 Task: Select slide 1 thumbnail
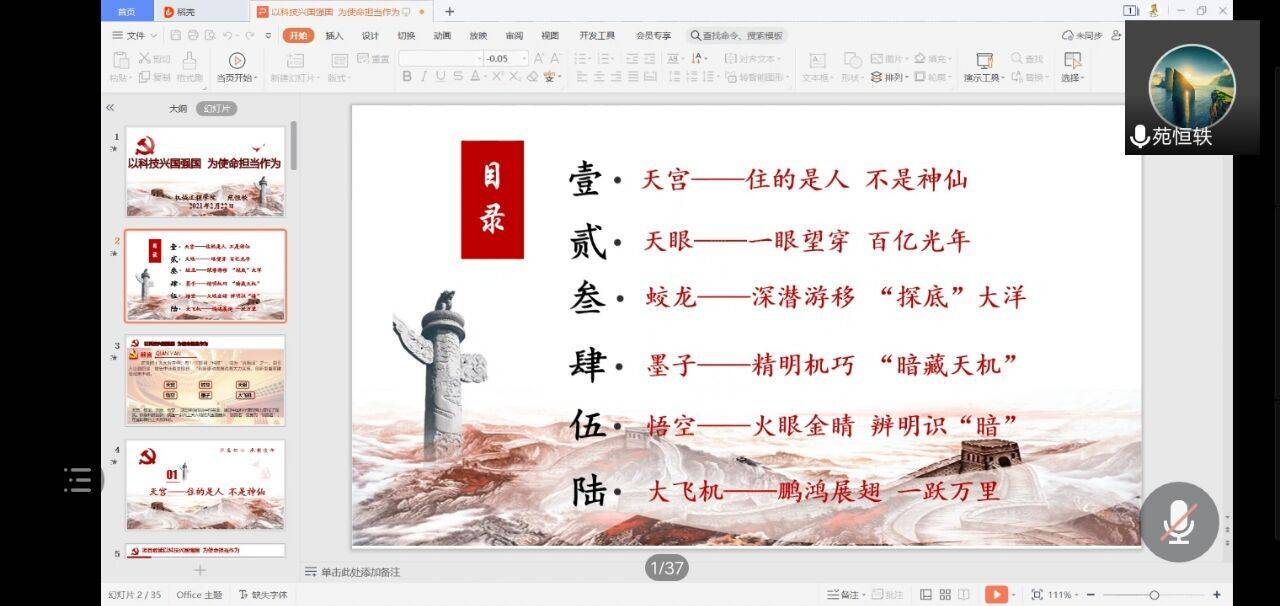[205, 172]
